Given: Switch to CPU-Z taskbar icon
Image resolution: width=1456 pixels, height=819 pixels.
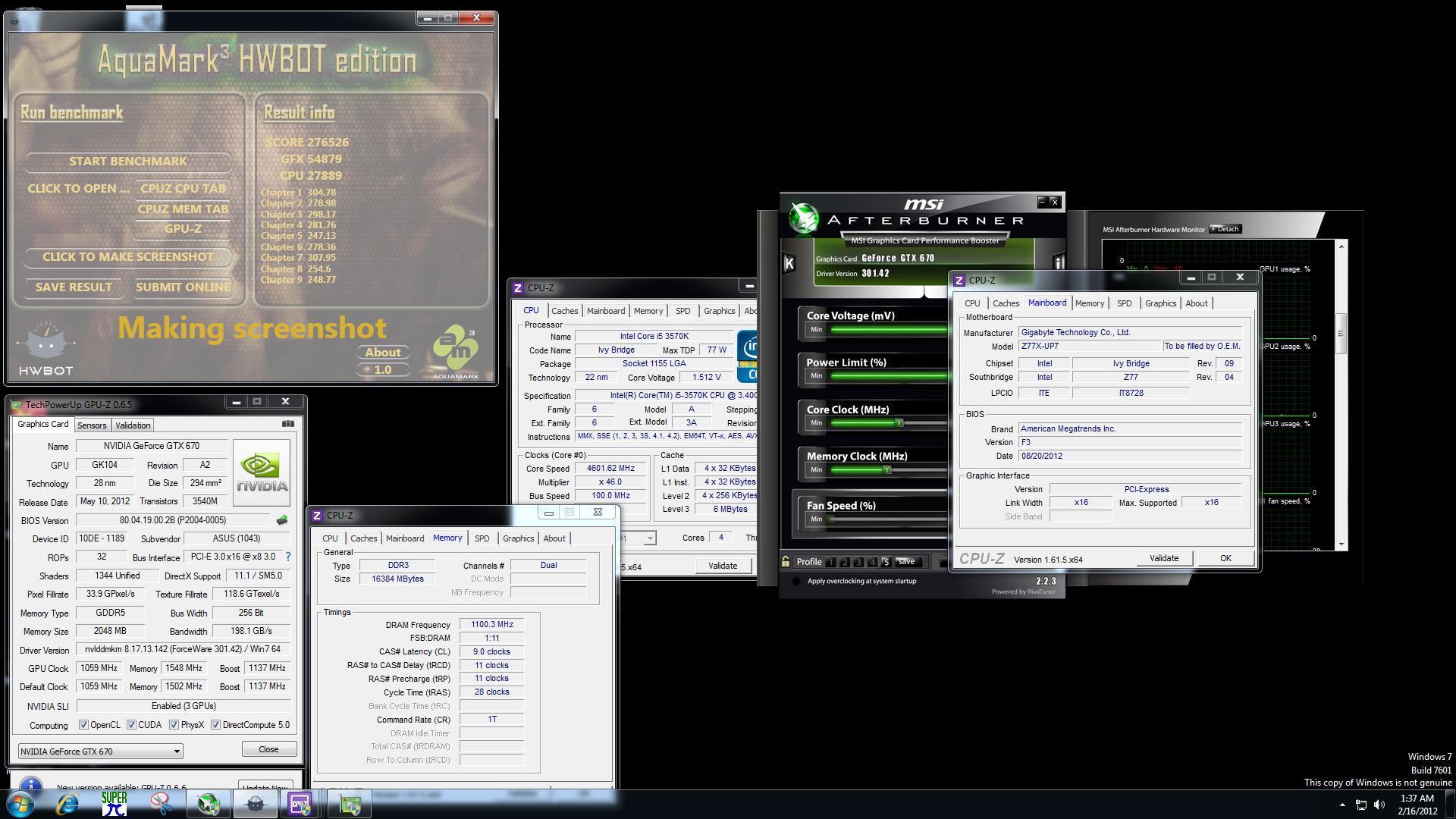Looking at the screenshot, I should (300, 804).
